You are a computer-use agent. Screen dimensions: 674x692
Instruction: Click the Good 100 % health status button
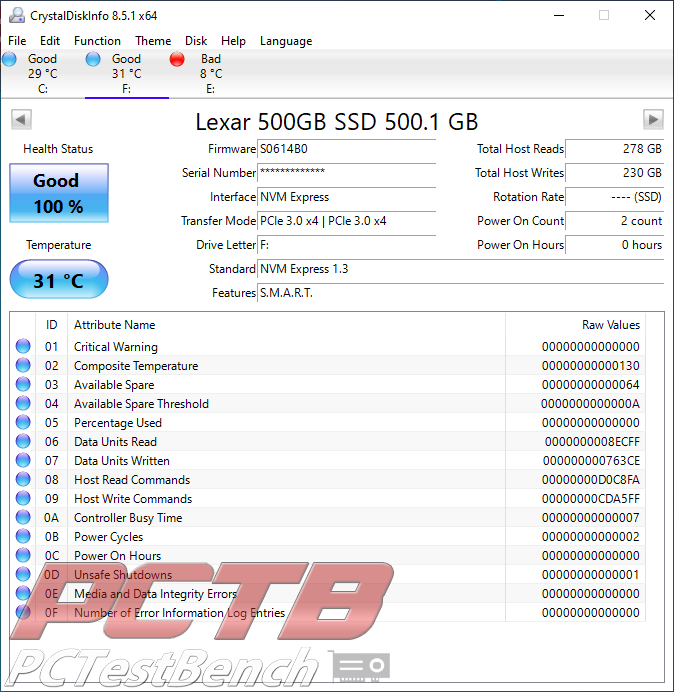59,193
